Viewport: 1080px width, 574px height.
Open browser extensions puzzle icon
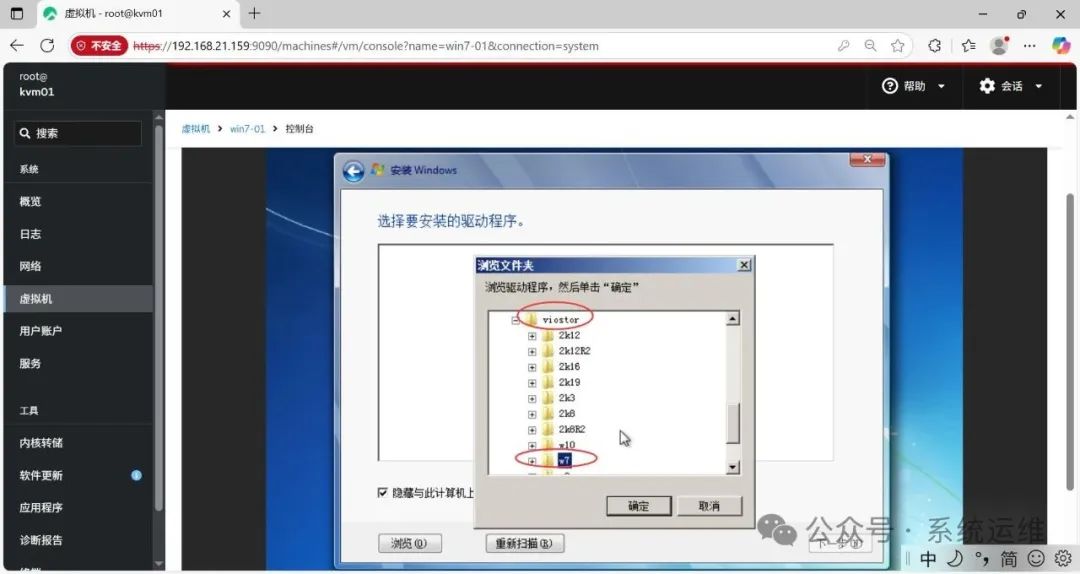click(935, 45)
